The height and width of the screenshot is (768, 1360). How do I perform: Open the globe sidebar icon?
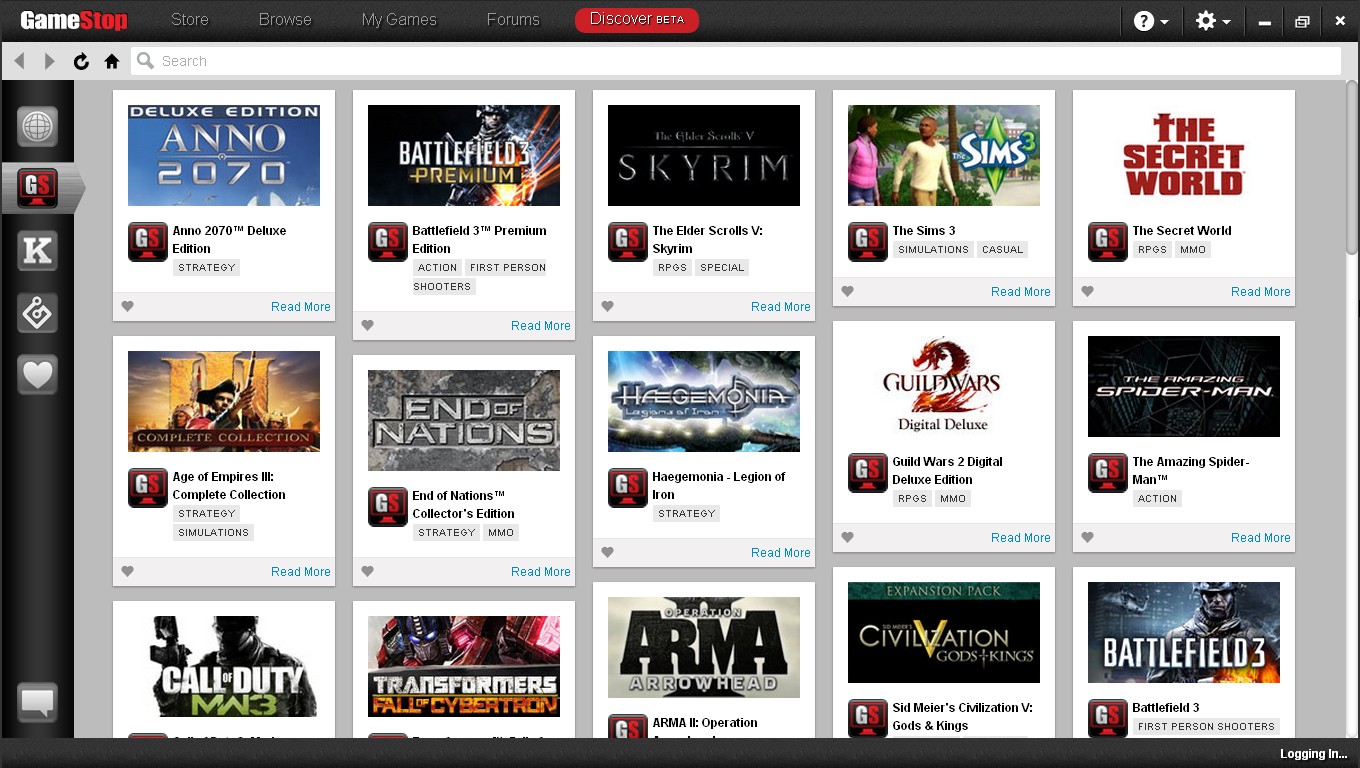37,127
